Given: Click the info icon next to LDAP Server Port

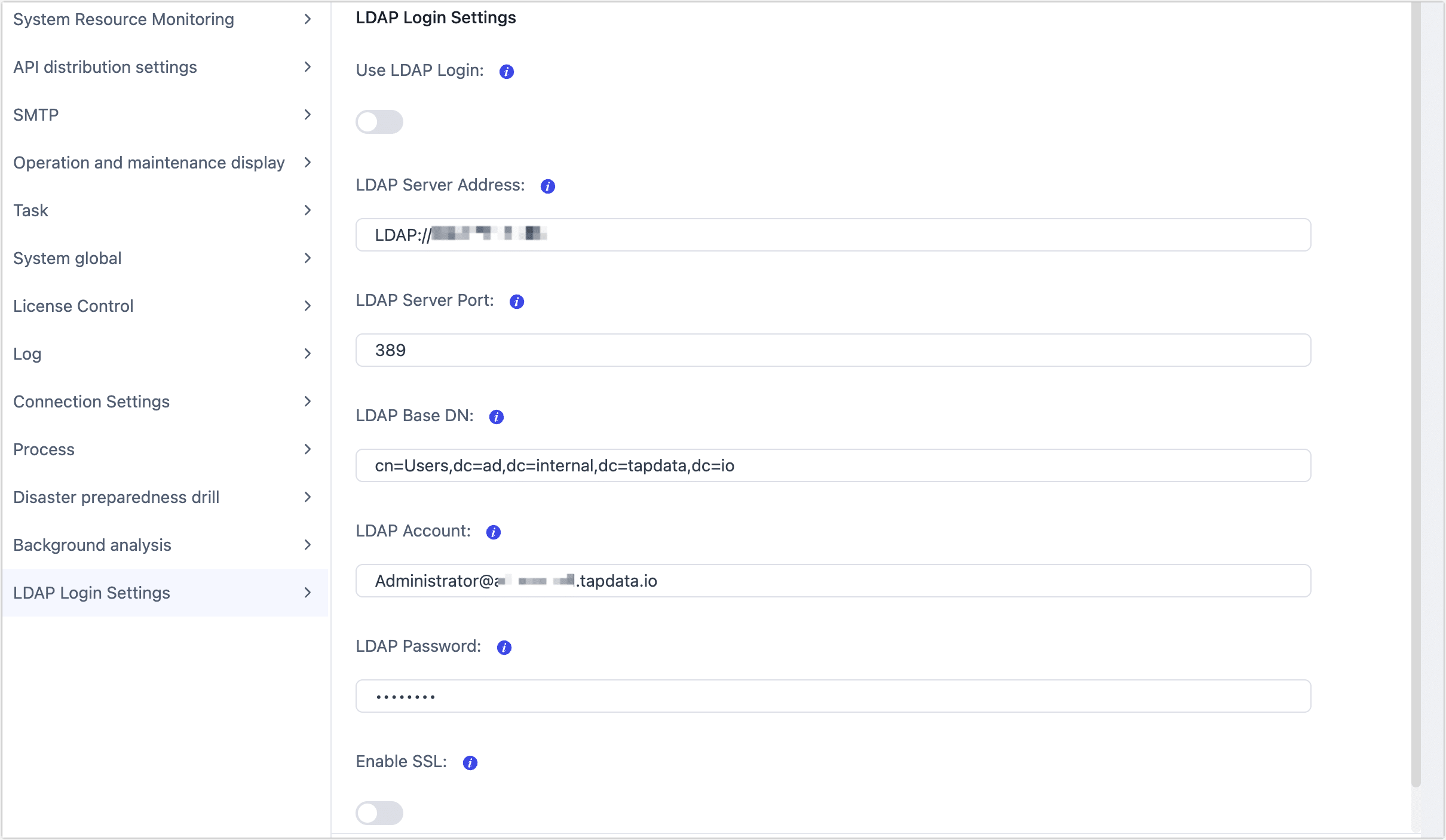Looking at the screenshot, I should point(517,301).
